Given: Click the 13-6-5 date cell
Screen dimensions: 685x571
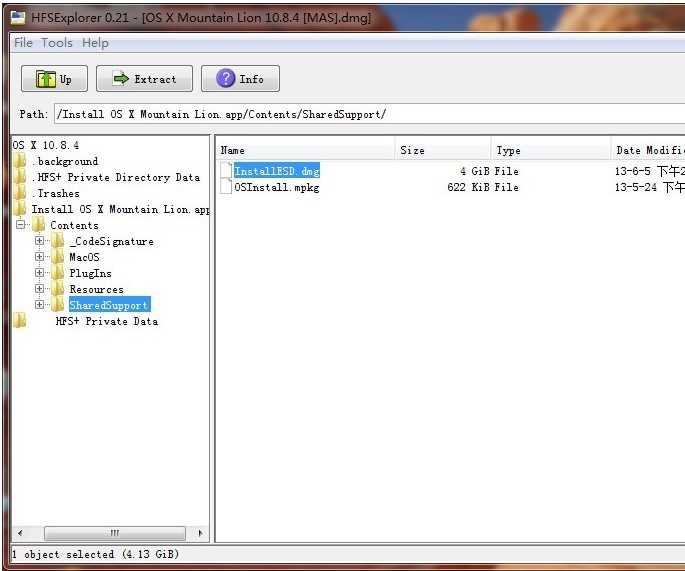Looking at the screenshot, I should tap(650, 171).
